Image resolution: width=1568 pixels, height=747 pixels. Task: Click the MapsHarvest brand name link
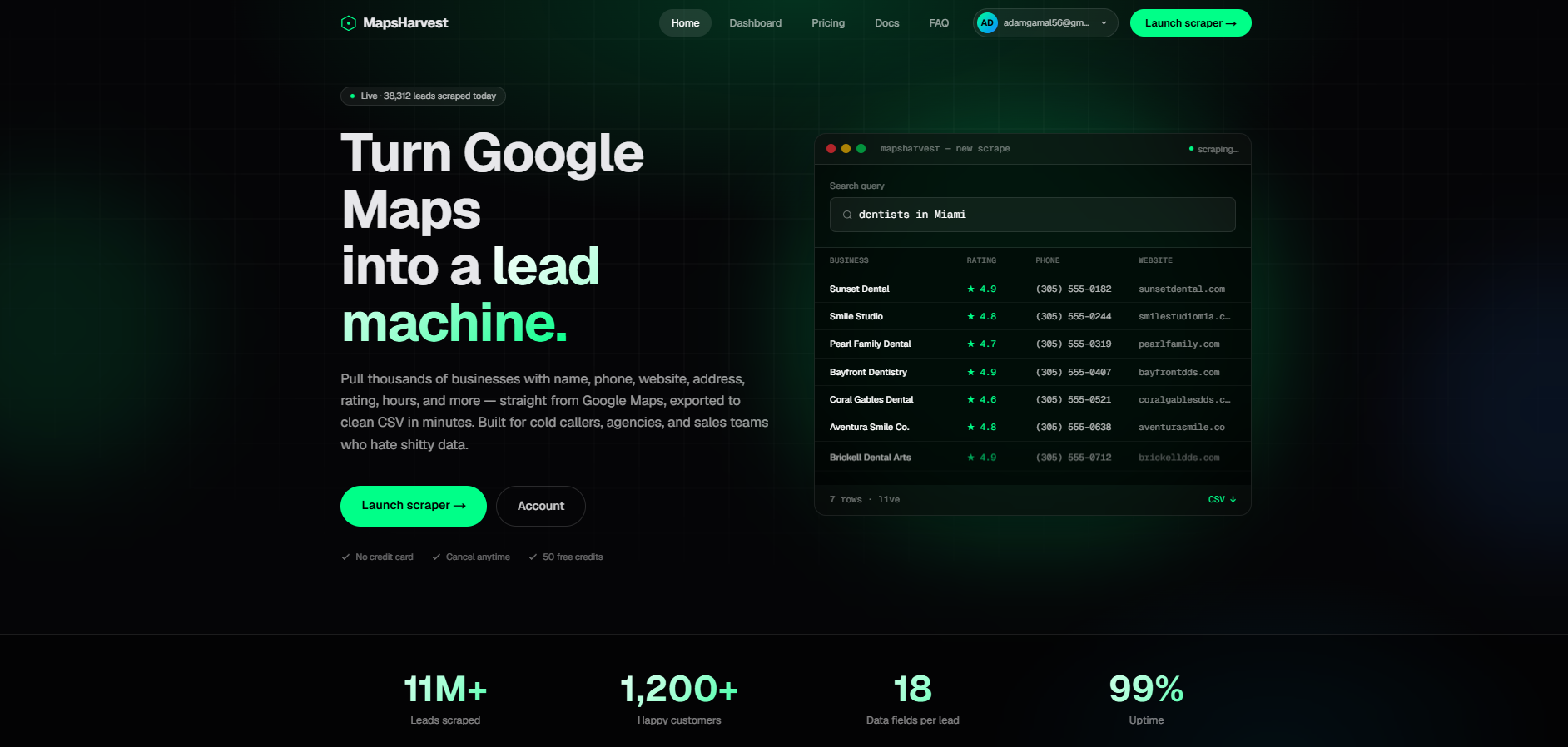tap(405, 23)
